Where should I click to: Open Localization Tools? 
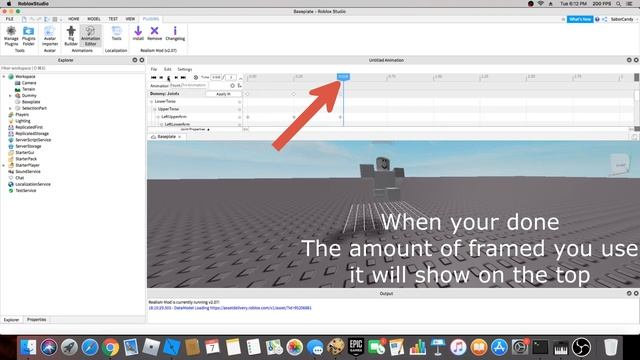(x=116, y=33)
